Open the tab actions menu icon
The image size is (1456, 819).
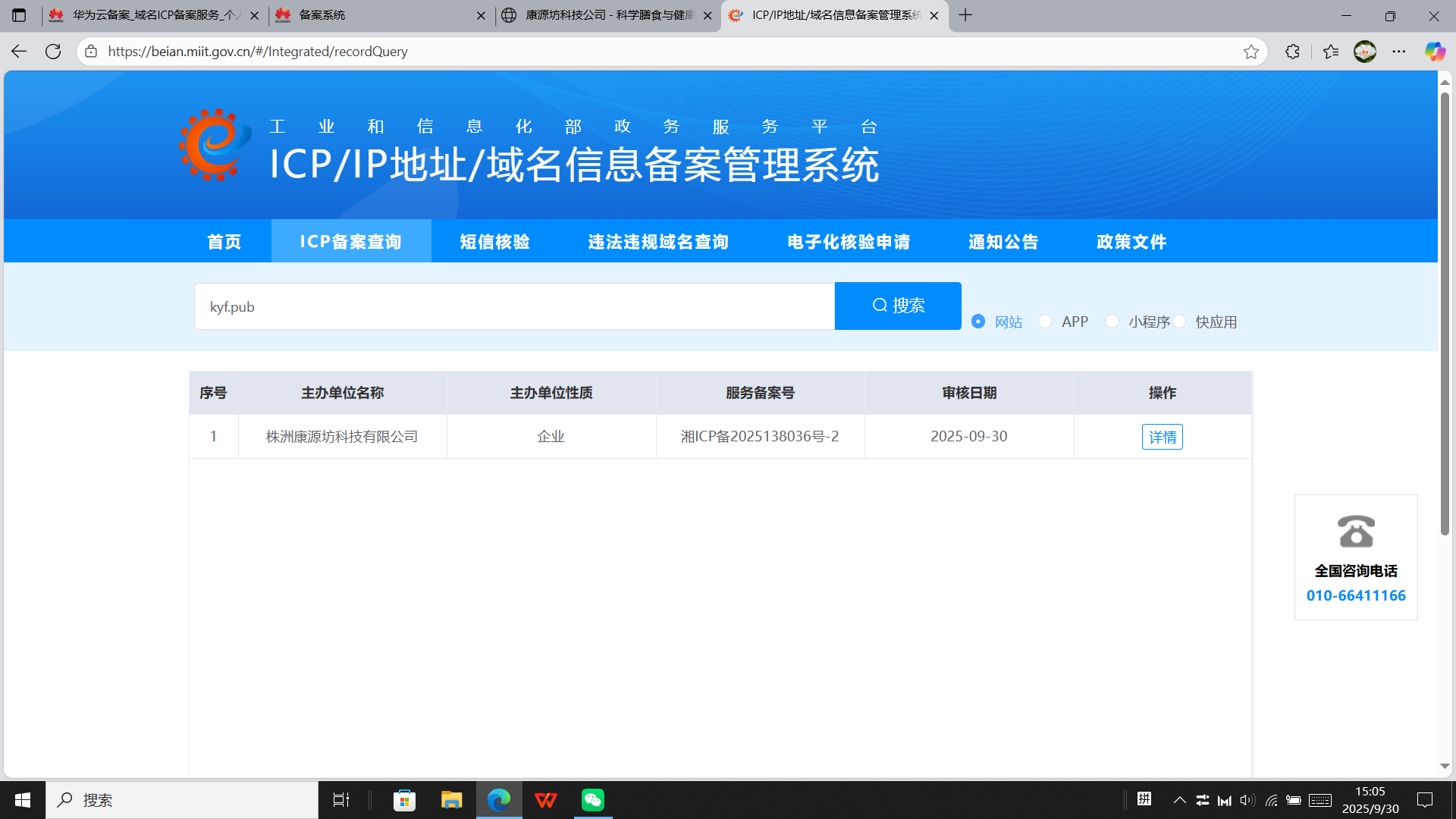[19, 15]
